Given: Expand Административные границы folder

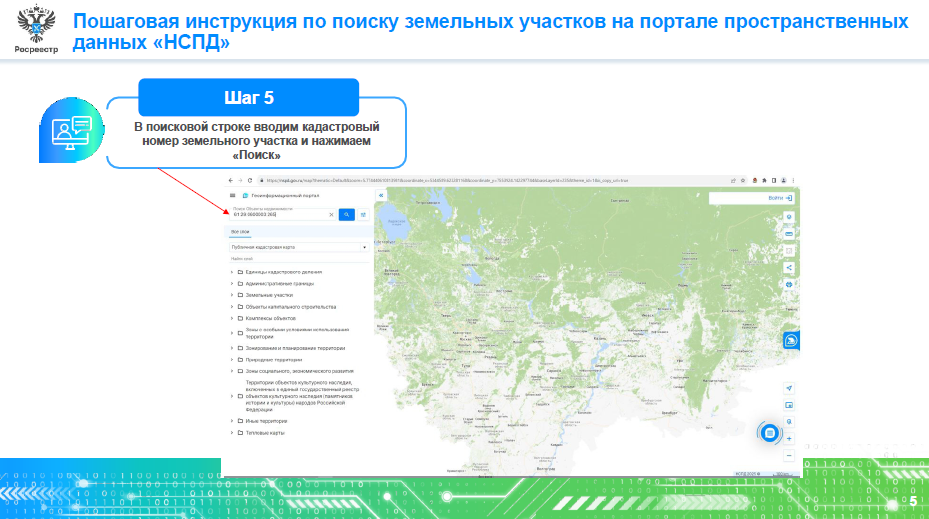Looking at the screenshot, I should [232, 283].
